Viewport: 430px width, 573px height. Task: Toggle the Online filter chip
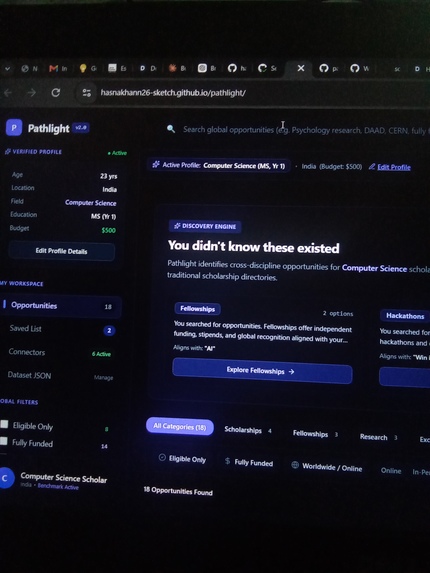(x=391, y=471)
